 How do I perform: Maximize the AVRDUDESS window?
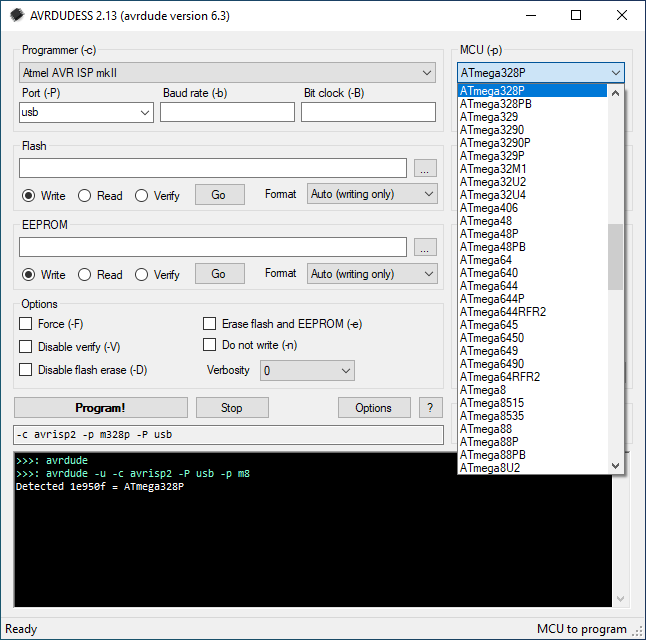click(576, 16)
